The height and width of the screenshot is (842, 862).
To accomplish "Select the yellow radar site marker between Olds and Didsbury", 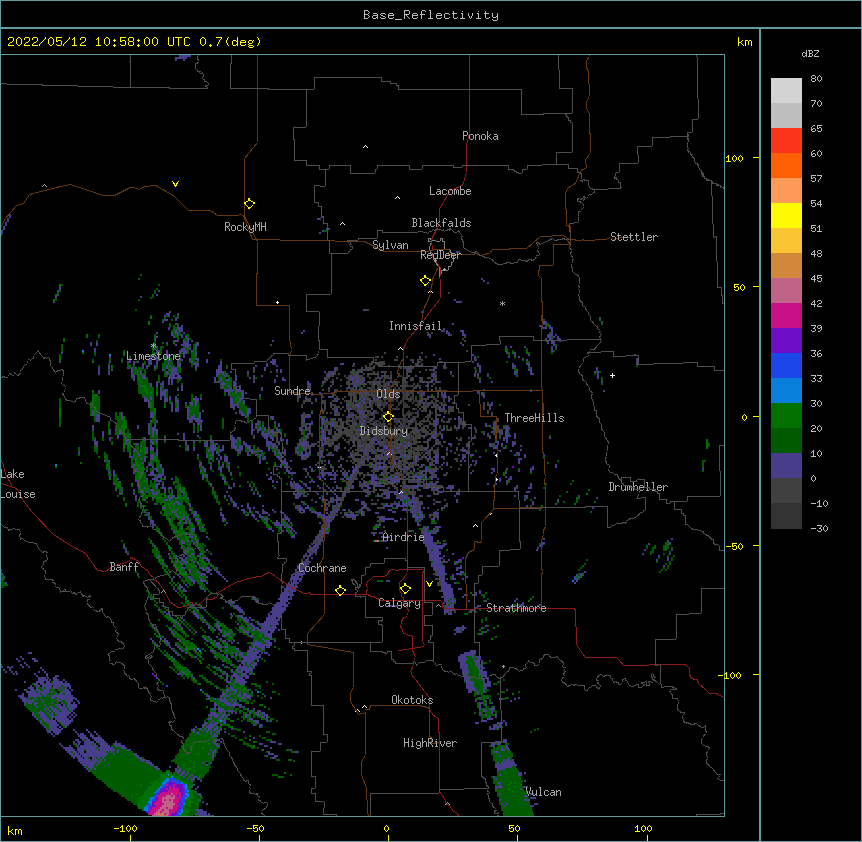I will click(388, 416).
